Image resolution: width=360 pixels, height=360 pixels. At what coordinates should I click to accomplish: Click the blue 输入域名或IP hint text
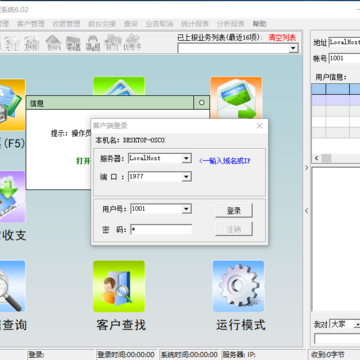pyautogui.click(x=225, y=161)
